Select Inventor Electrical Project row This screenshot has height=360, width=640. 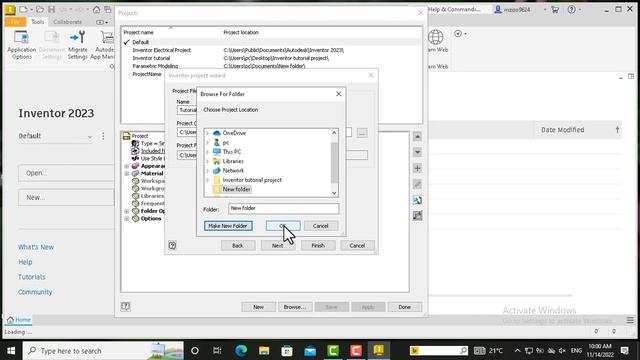(272, 50)
